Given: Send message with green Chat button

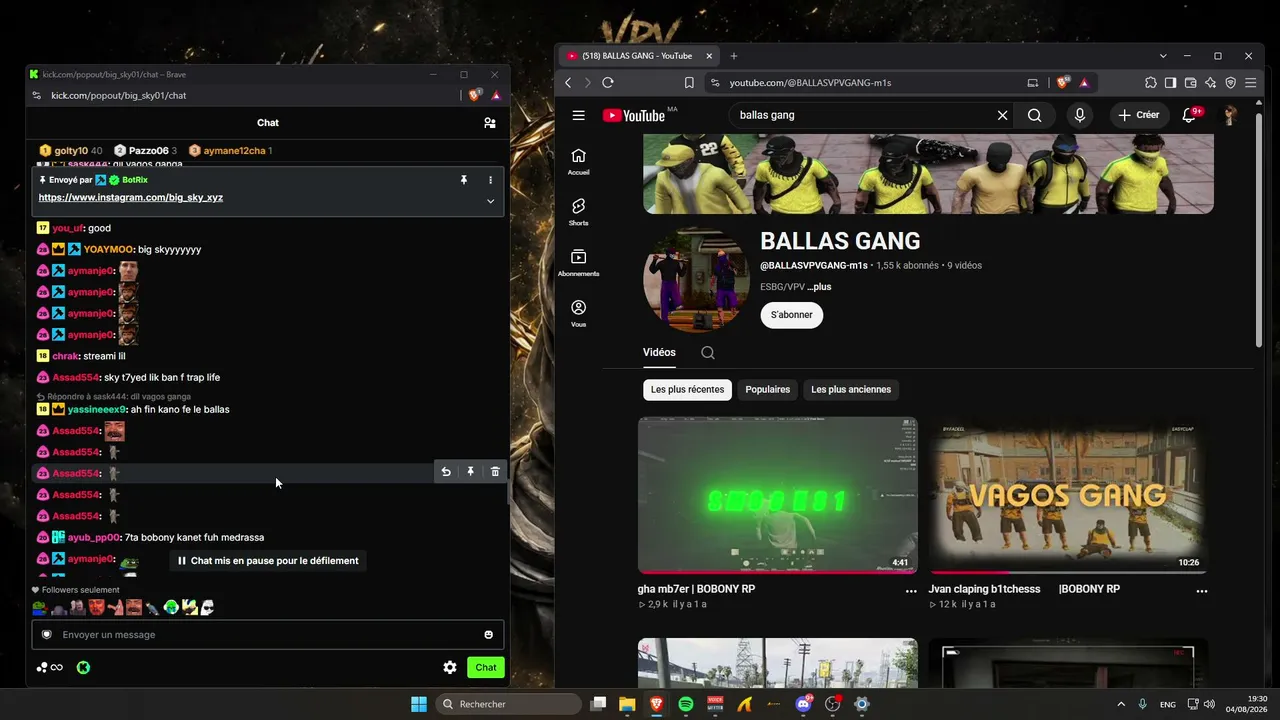Looking at the screenshot, I should pos(486,668).
